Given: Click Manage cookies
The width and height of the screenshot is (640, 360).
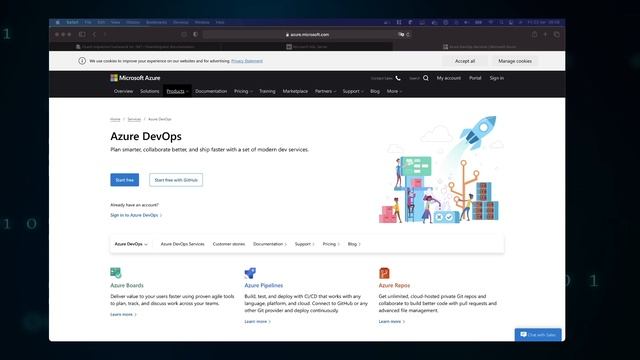Looking at the screenshot, I should 515,61.
